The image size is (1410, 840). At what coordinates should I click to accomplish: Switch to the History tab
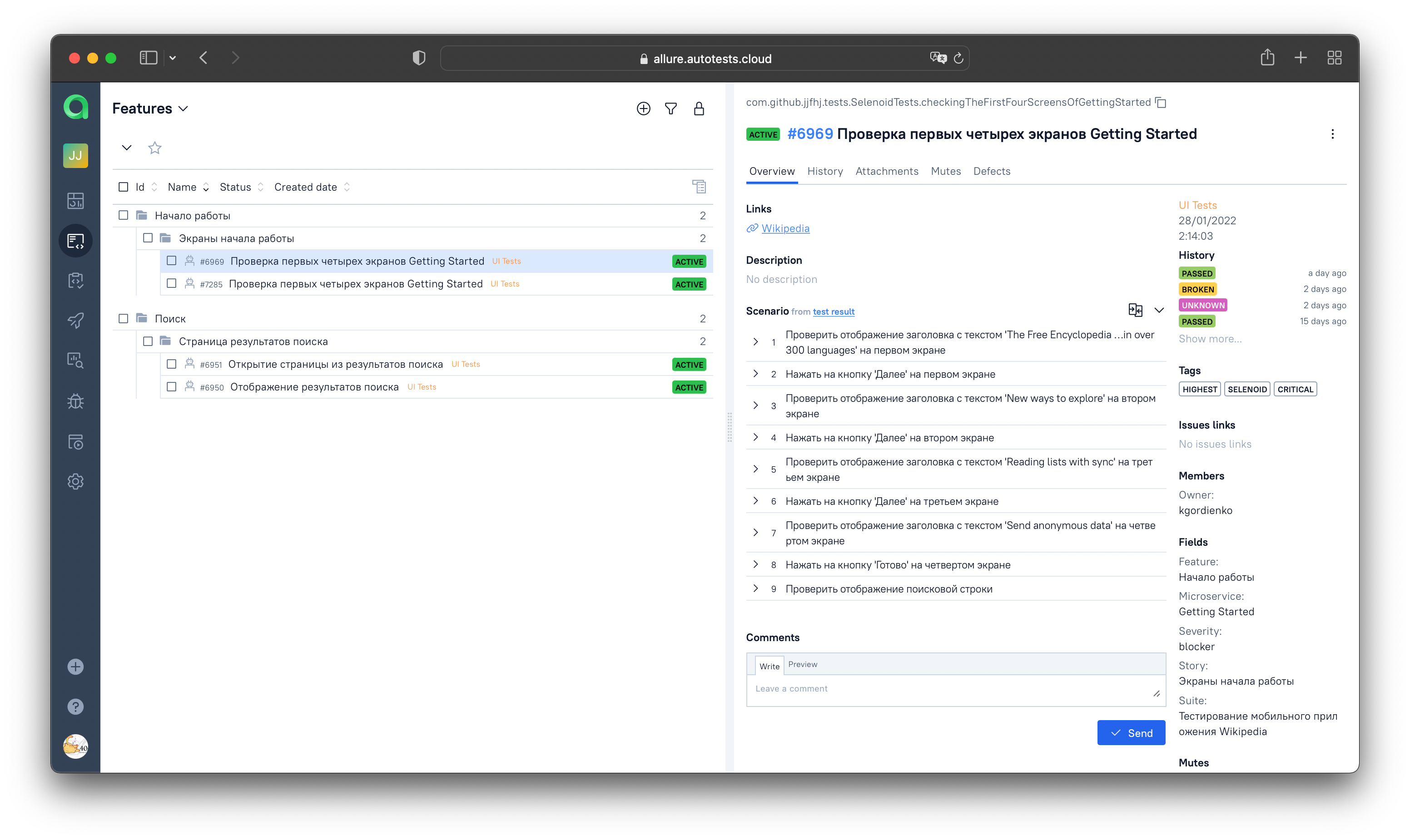point(824,171)
